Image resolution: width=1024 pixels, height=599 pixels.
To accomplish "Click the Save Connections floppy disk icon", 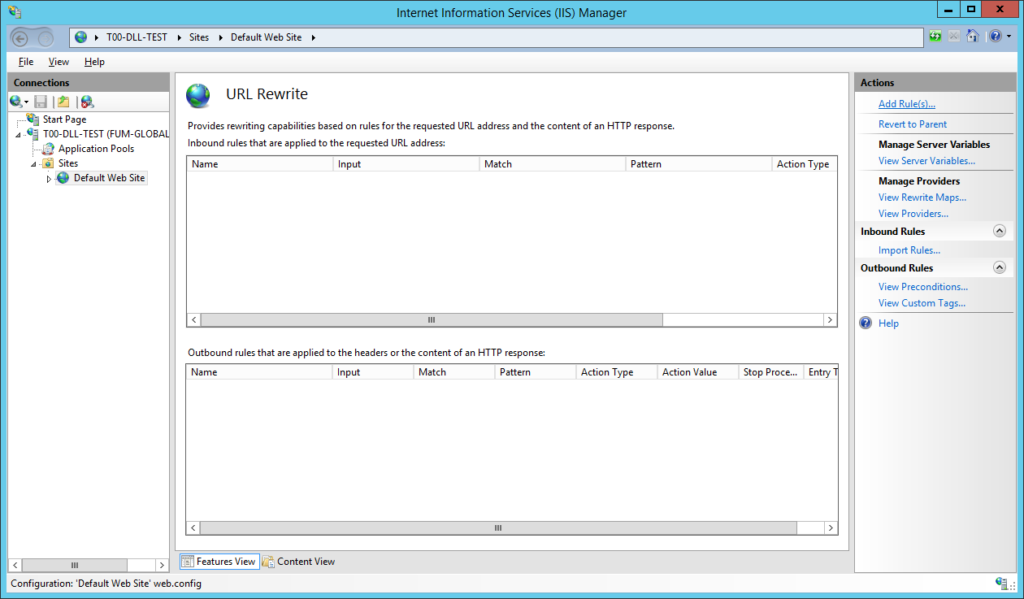I will point(40,101).
